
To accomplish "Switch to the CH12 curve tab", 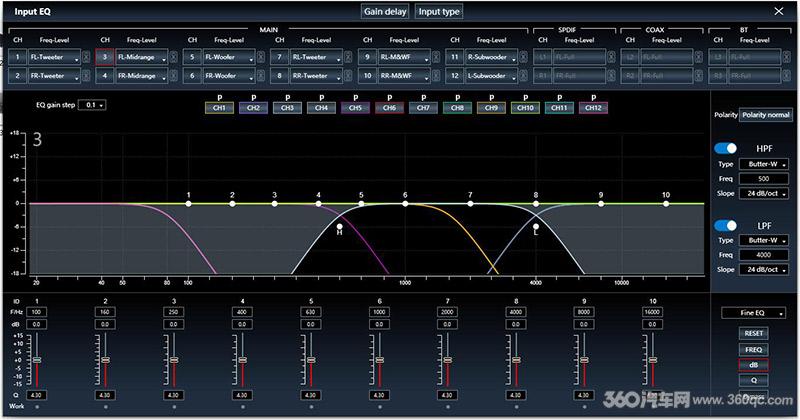I will (x=593, y=108).
